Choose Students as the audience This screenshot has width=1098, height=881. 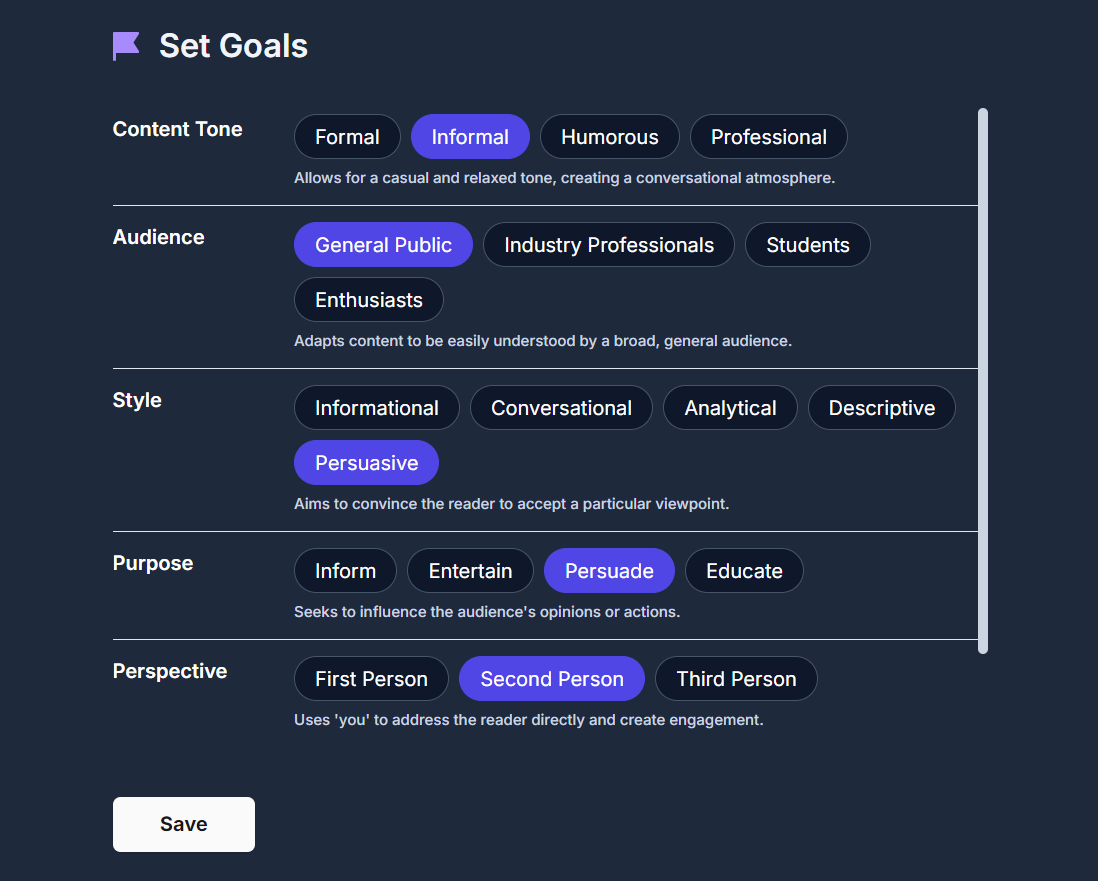807,244
